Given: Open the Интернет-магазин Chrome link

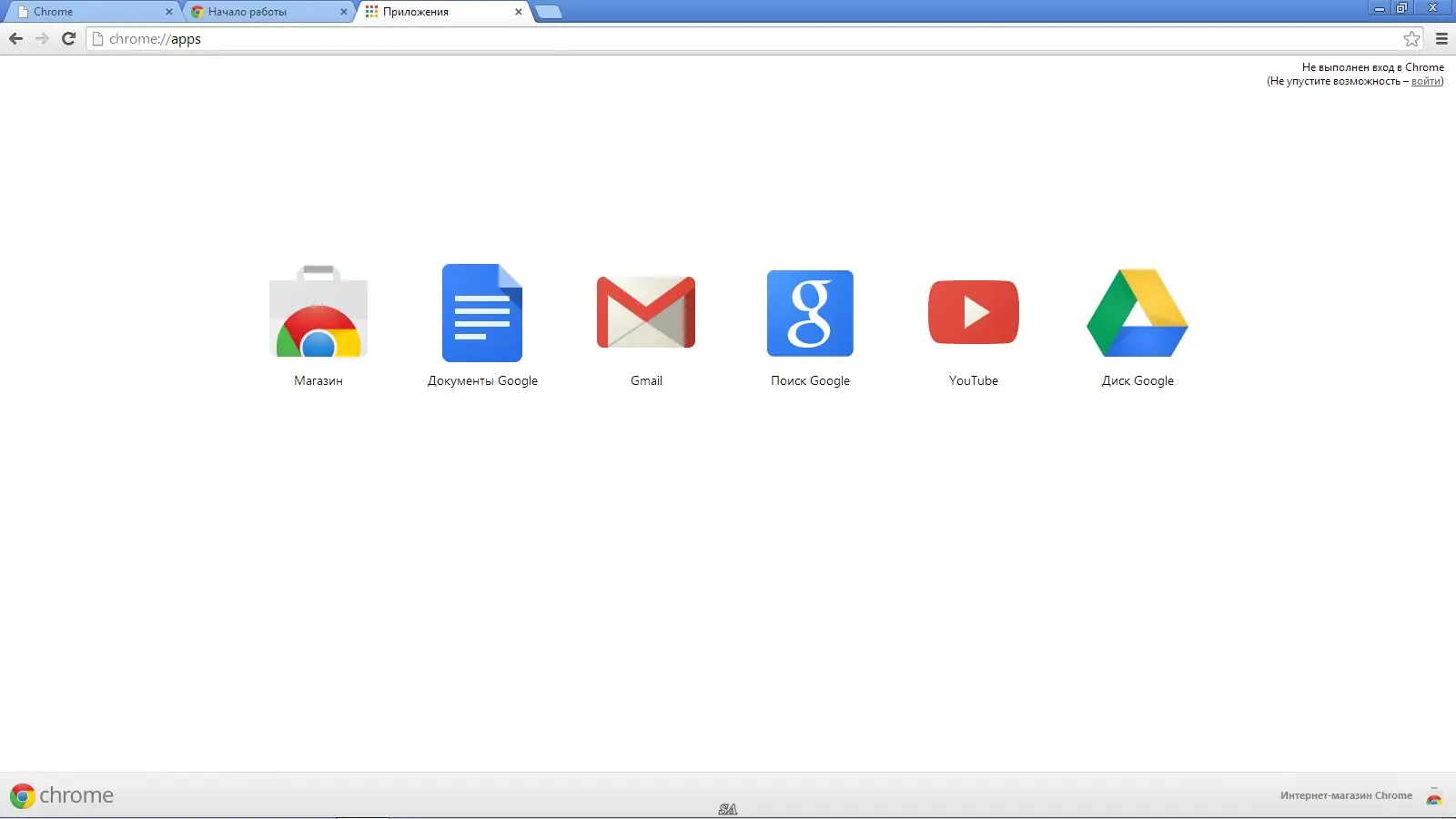Looking at the screenshot, I should (x=1346, y=795).
